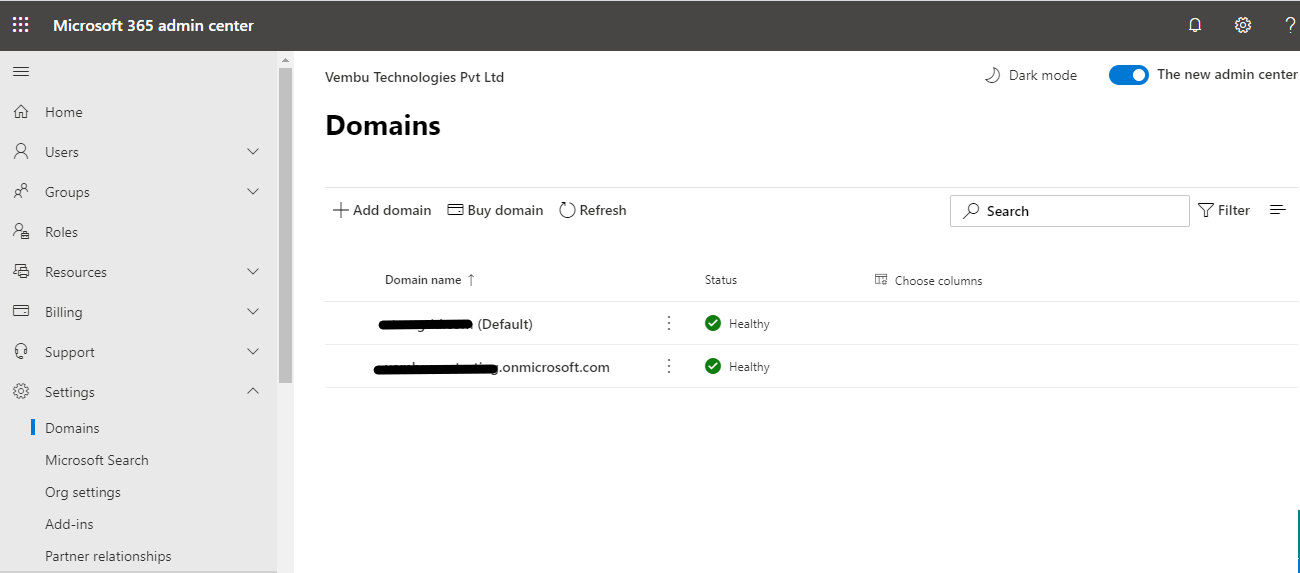This screenshot has width=1300, height=573.
Task: Click the Domain name column header
Action: point(423,280)
